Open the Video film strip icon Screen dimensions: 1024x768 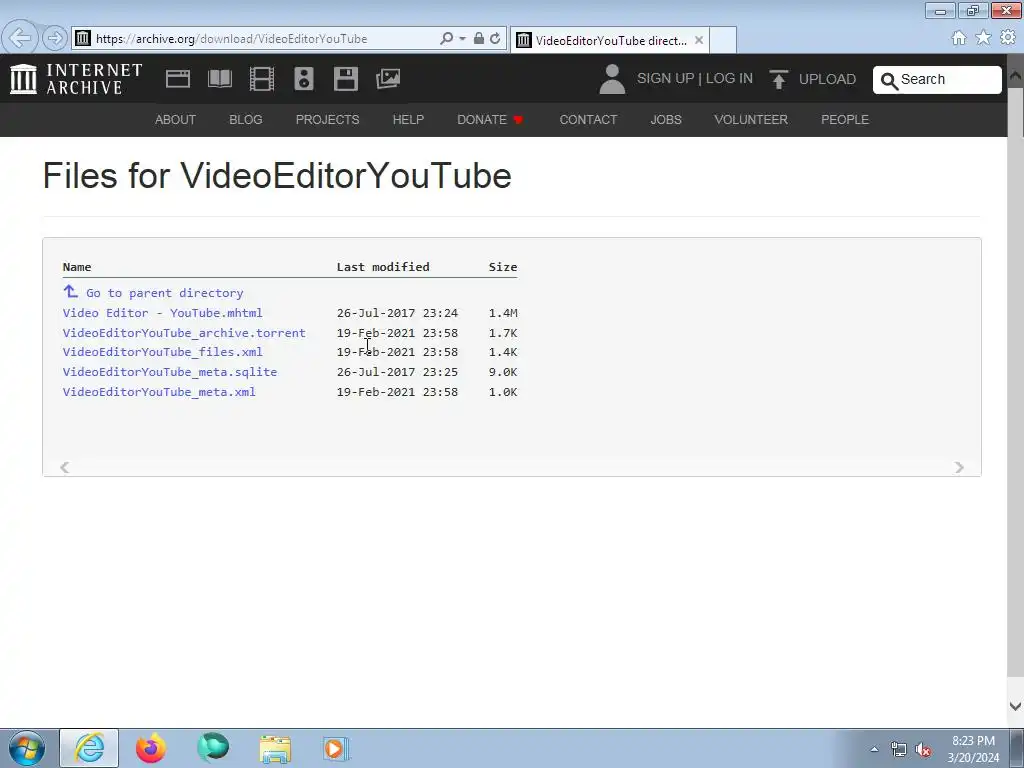(262, 79)
